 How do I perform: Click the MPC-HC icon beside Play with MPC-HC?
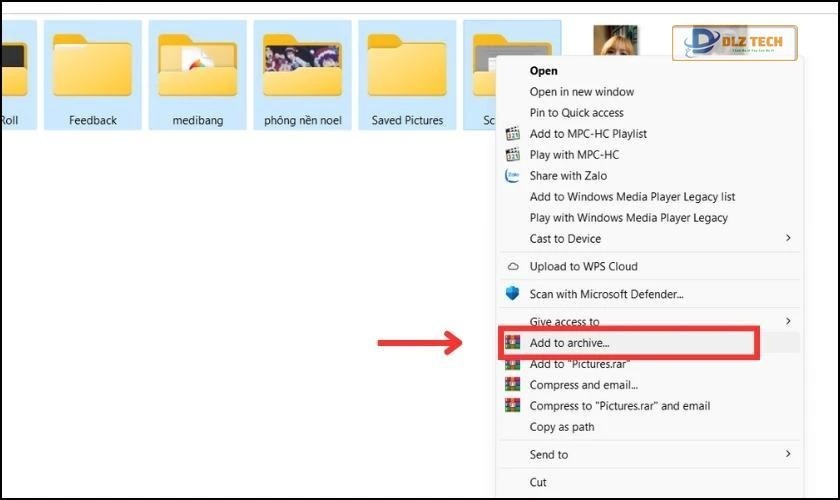tap(513, 154)
